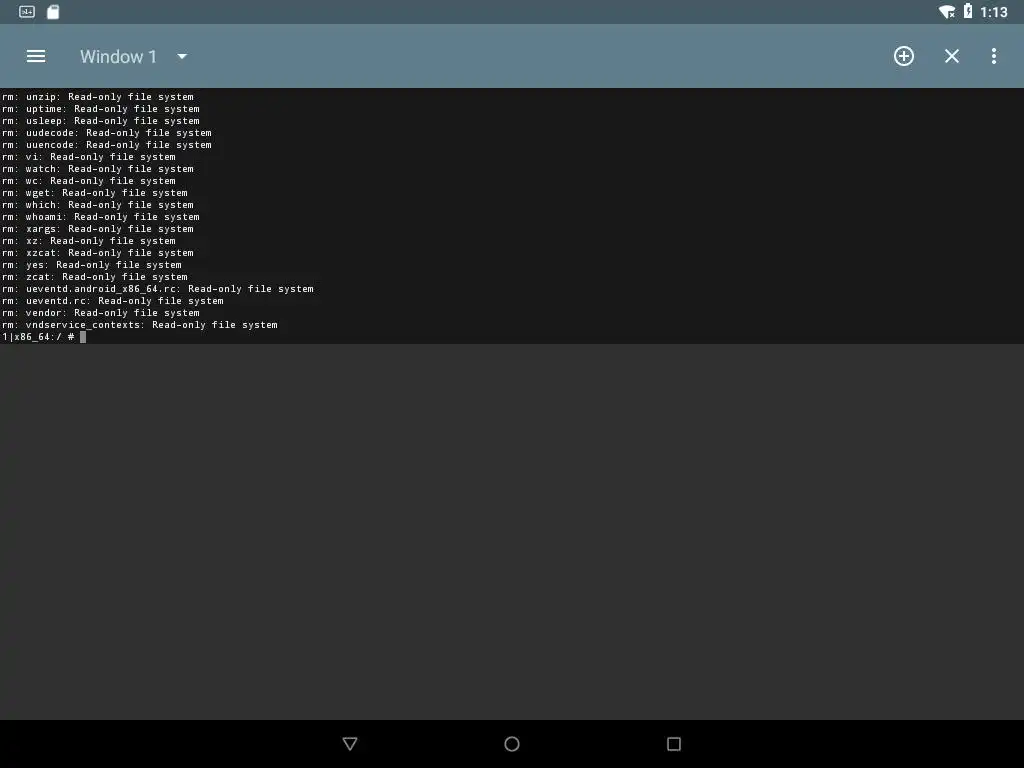Click the rm ueventd.rc error line
Image resolution: width=1024 pixels, height=768 pixels.
(113, 300)
